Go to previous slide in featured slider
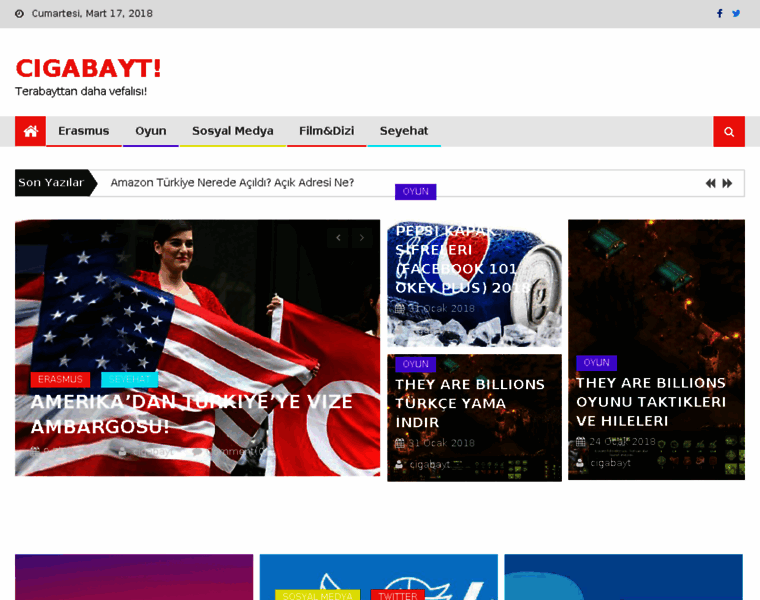760x600 pixels. click(338, 237)
